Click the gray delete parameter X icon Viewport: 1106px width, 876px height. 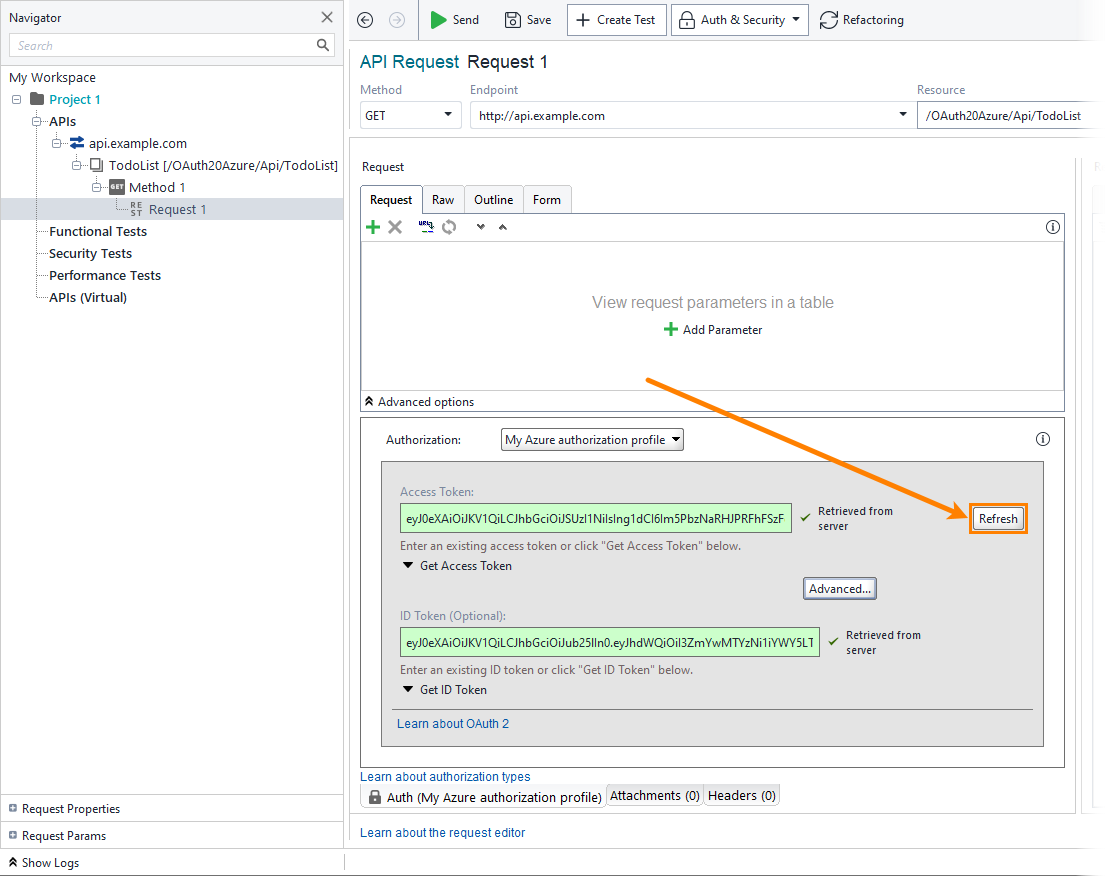(x=395, y=227)
